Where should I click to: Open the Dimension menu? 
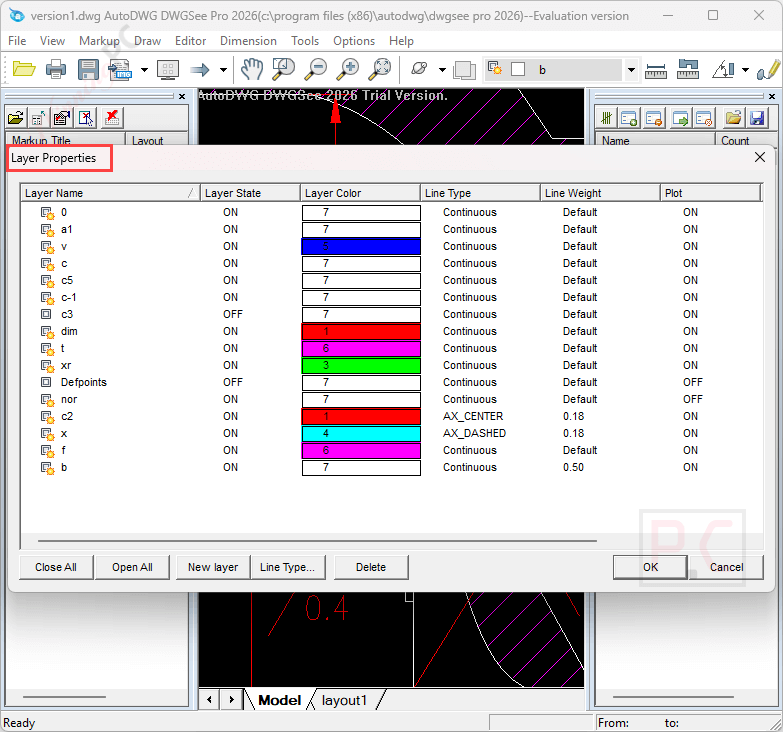248,41
